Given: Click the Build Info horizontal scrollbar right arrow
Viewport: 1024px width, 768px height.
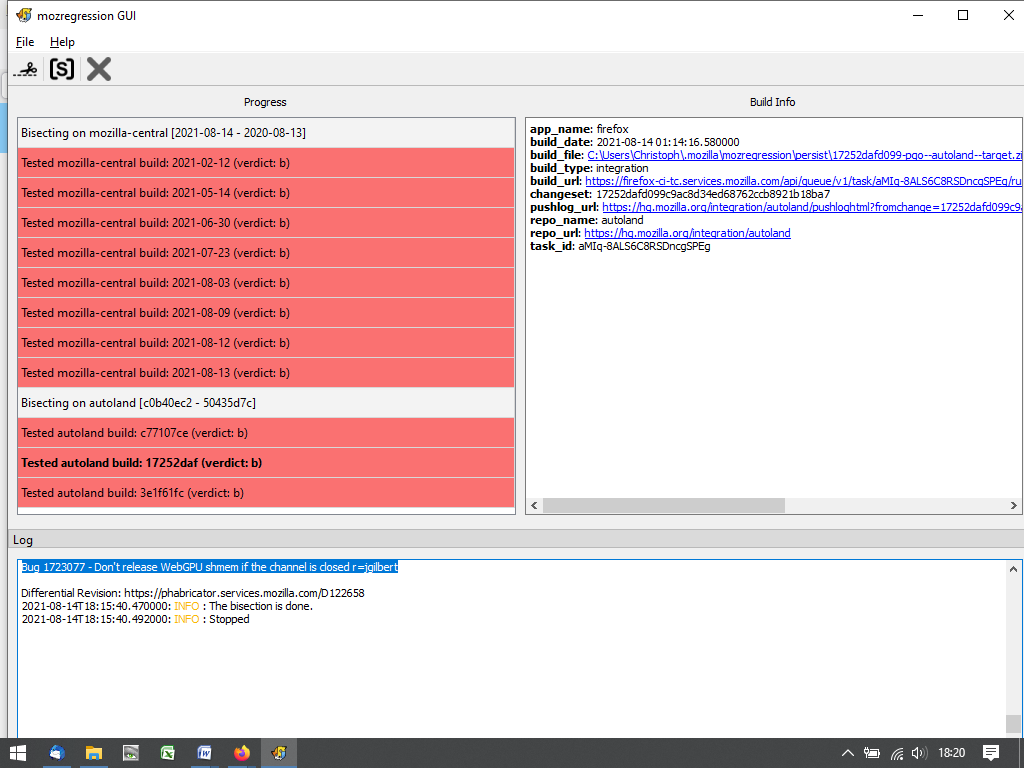Looking at the screenshot, I should click(1014, 506).
